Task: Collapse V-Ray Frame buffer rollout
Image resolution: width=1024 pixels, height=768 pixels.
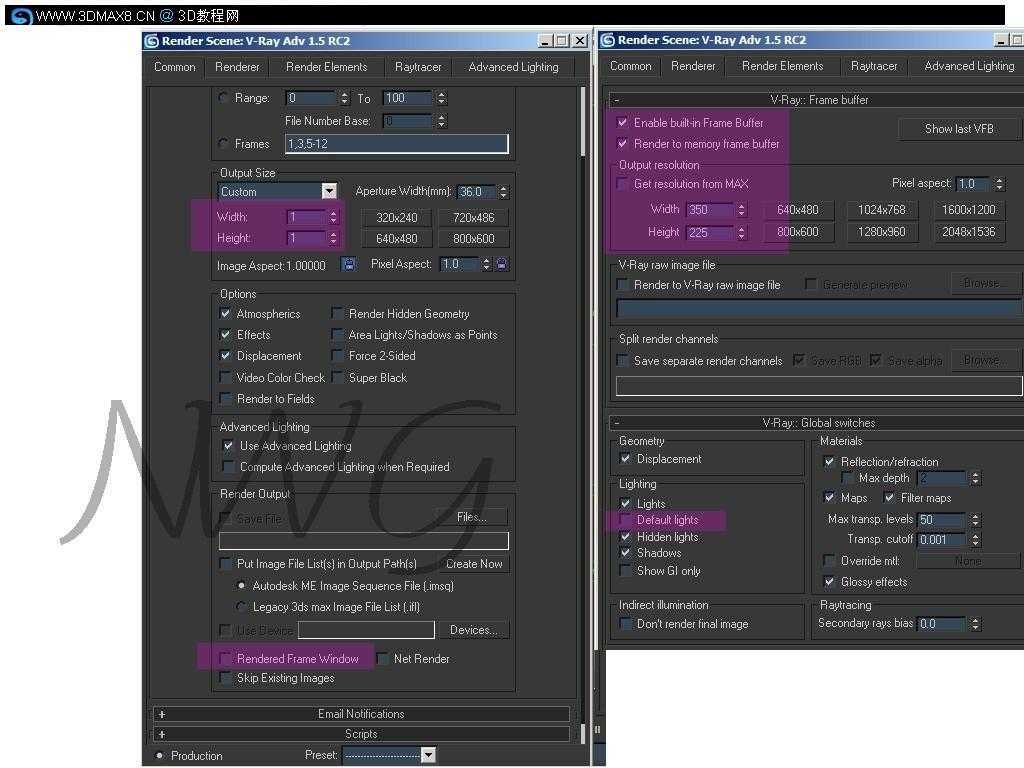Action: 816,100
